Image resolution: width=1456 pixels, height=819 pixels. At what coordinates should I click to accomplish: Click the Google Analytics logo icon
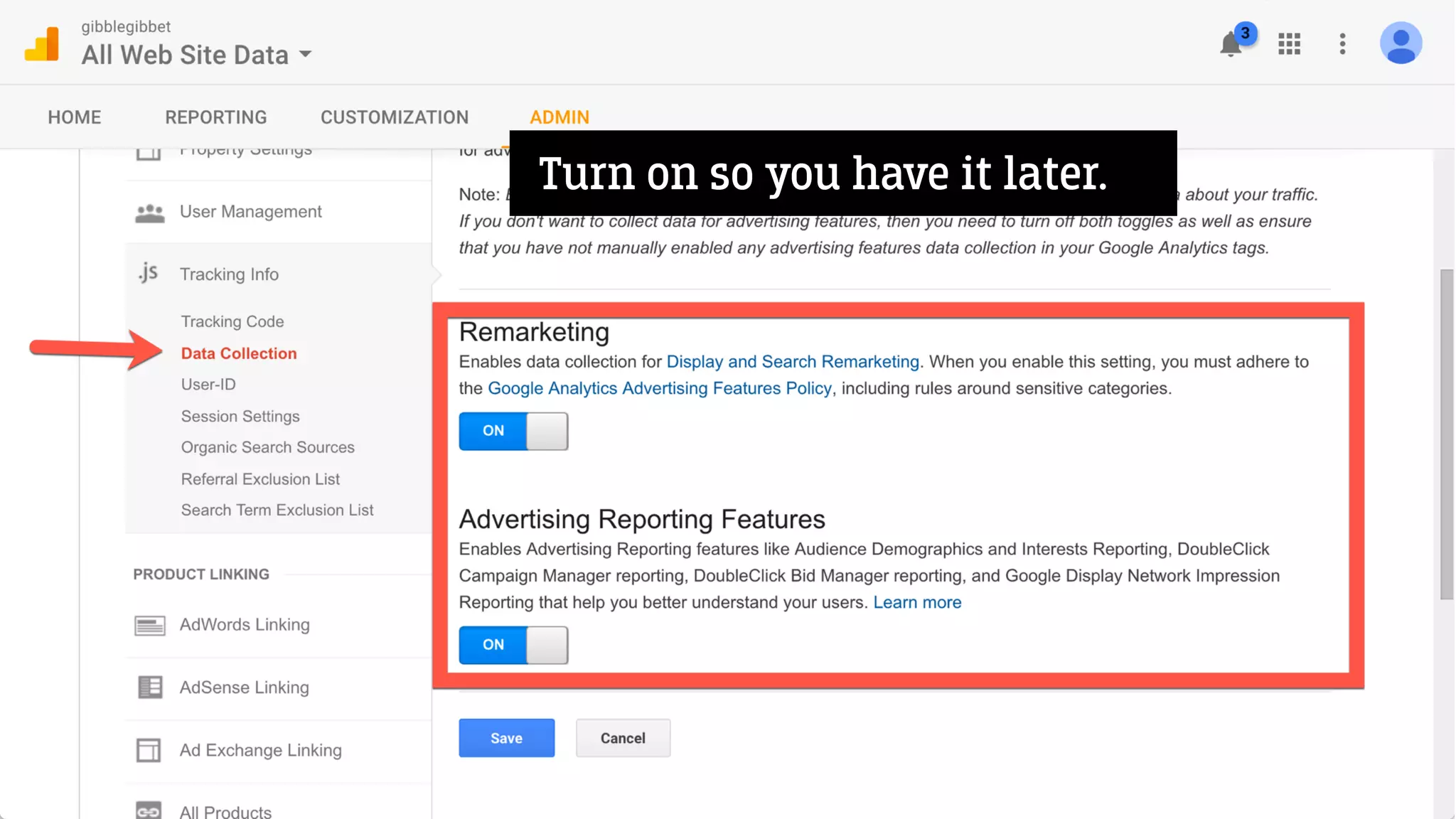(x=42, y=44)
